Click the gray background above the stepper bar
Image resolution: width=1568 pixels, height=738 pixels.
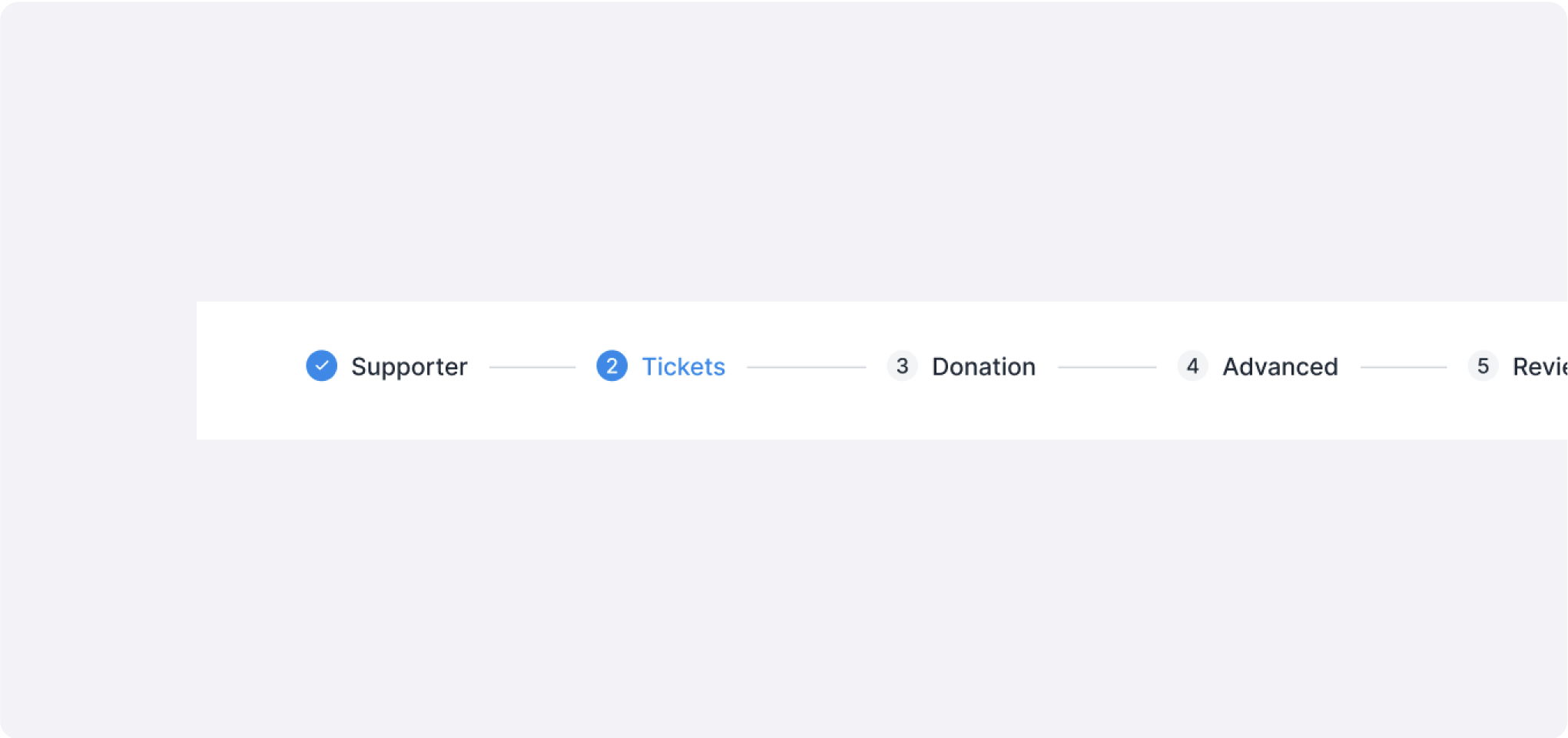point(784,154)
